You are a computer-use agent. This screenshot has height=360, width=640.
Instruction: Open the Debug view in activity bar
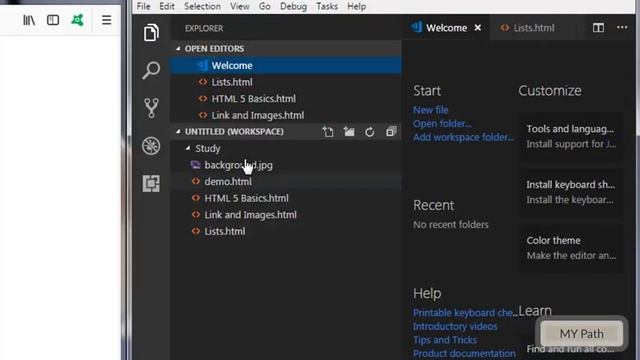151,146
